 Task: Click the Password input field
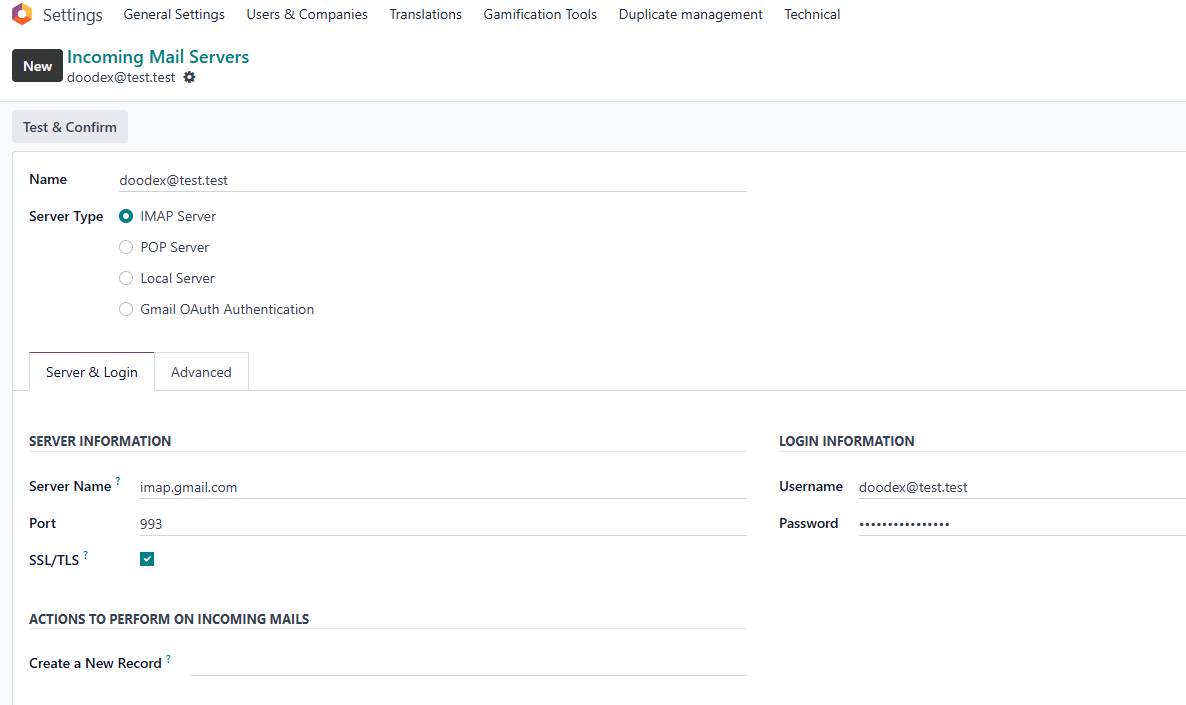[x=1020, y=524]
